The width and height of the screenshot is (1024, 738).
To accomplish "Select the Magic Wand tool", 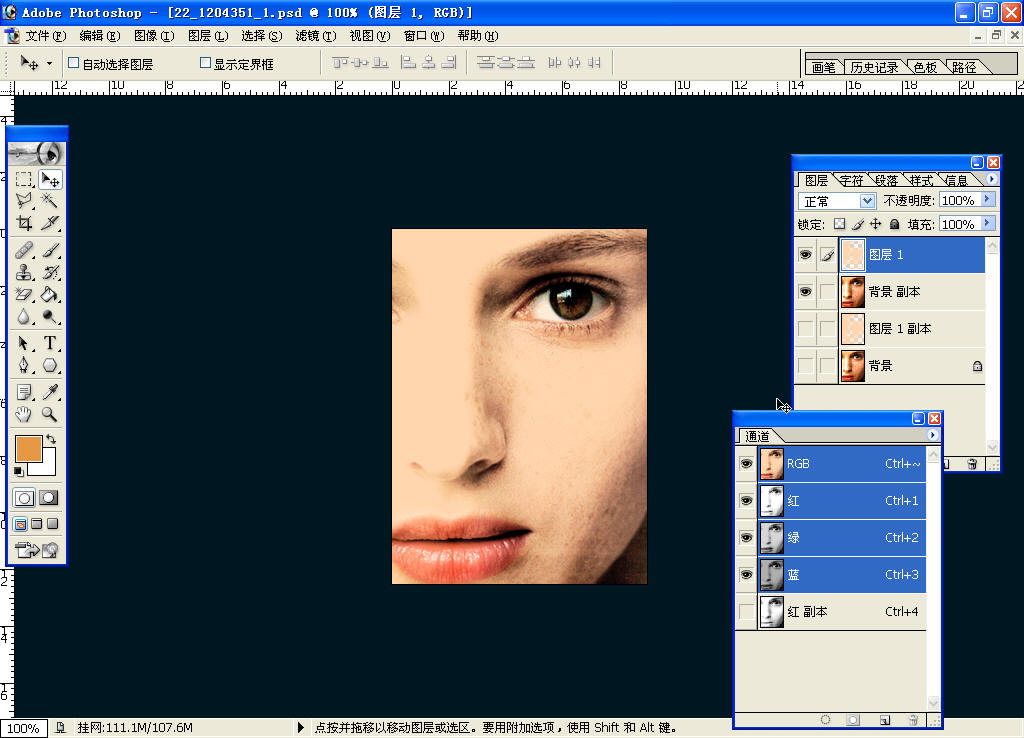I will point(50,201).
